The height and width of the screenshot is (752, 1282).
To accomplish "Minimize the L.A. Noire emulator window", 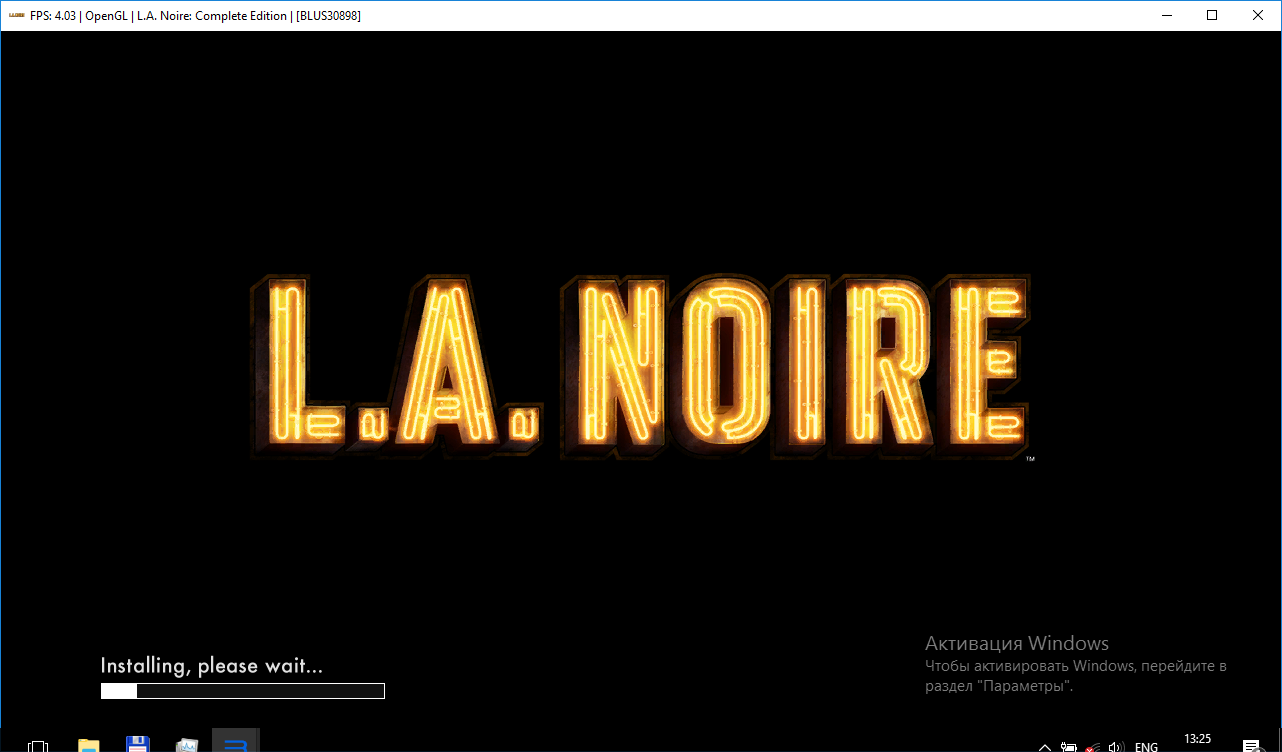I will pos(1166,15).
